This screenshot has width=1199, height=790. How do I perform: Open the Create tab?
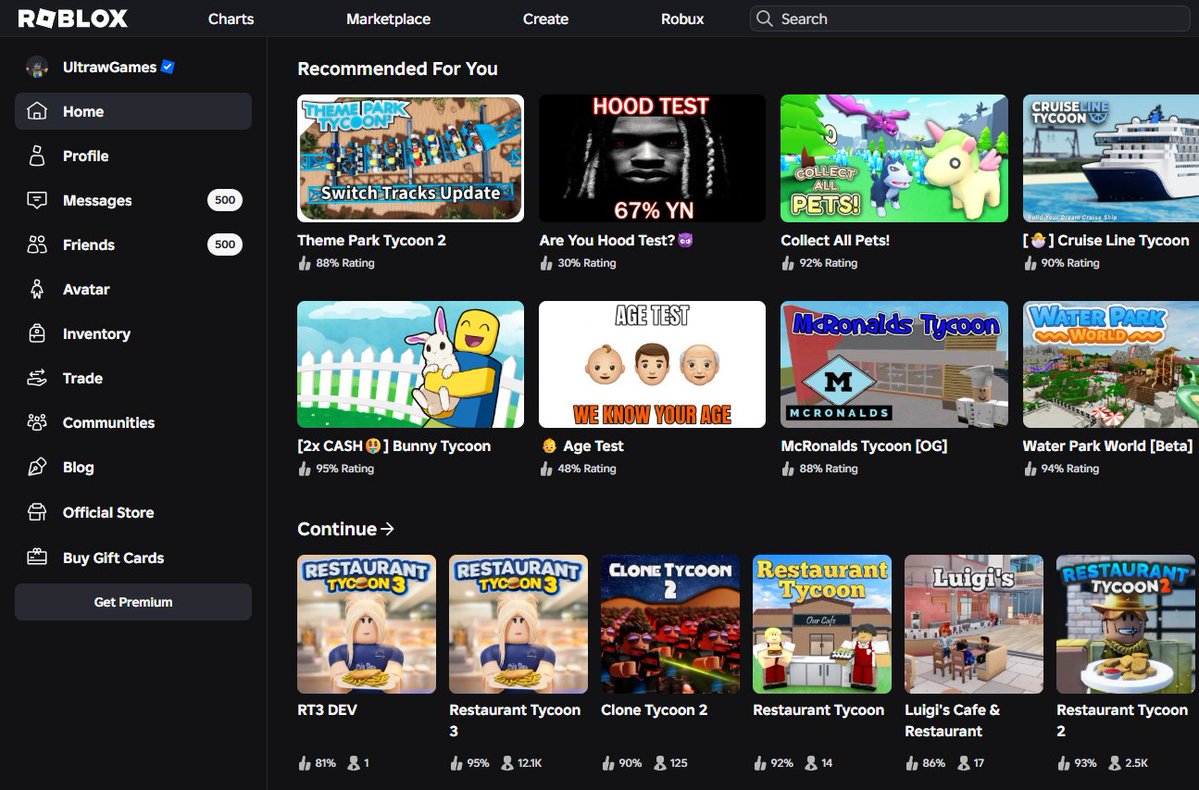[545, 18]
